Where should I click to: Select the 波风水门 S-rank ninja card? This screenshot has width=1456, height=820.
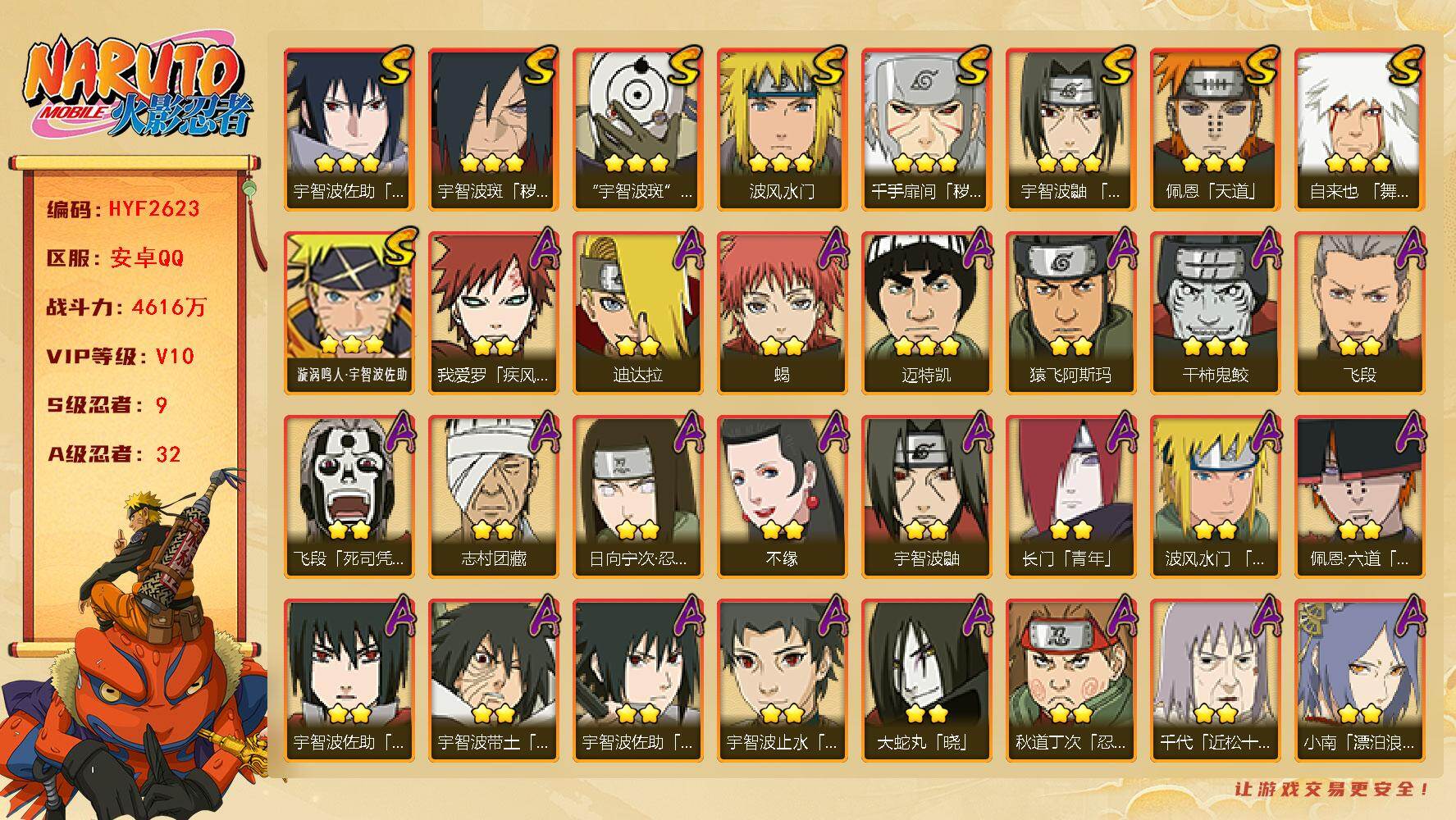[x=782, y=130]
